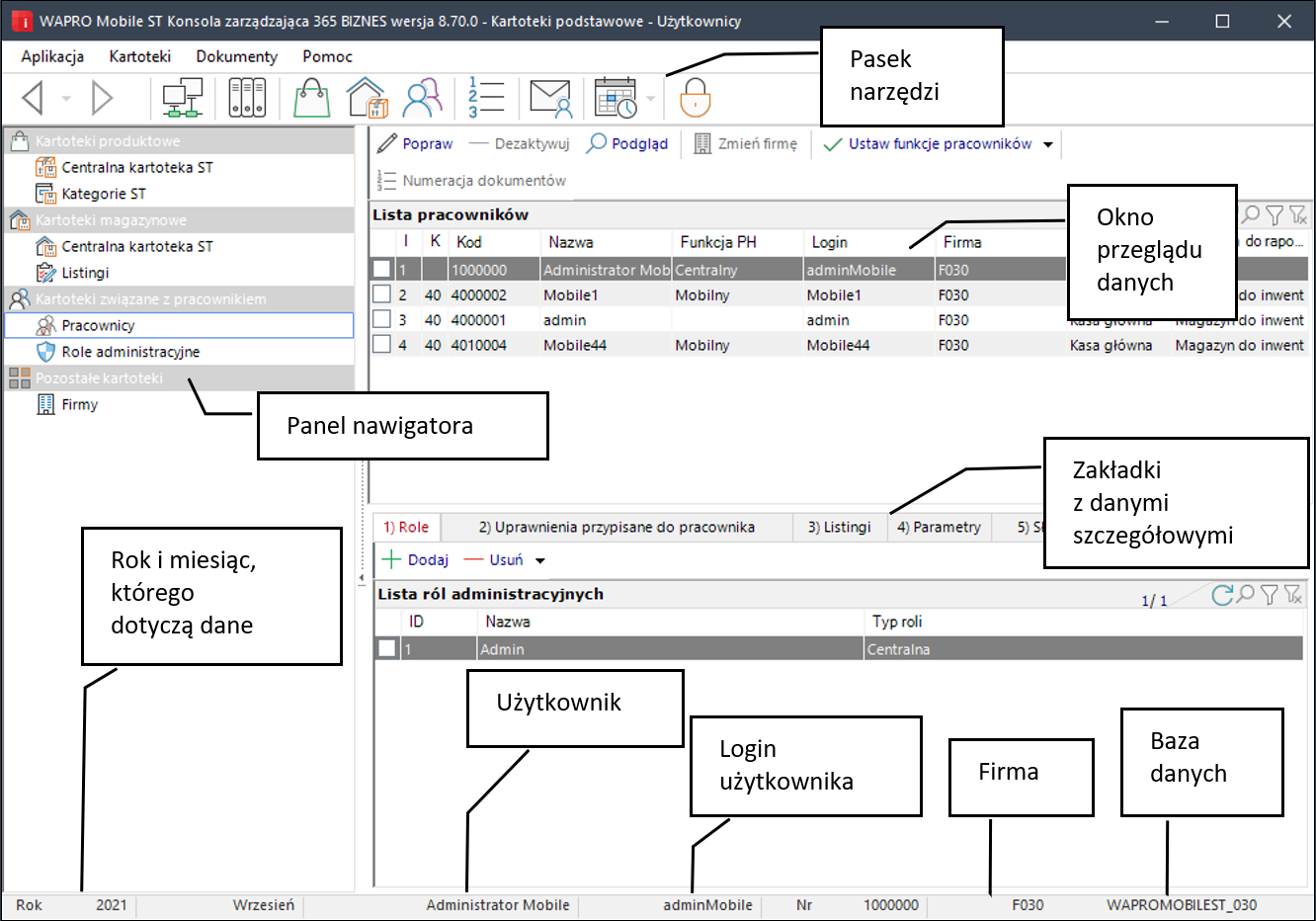The width and height of the screenshot is (1316, 921).
Task: Click Wrzesień month in status bar
Action: point(264,905)
